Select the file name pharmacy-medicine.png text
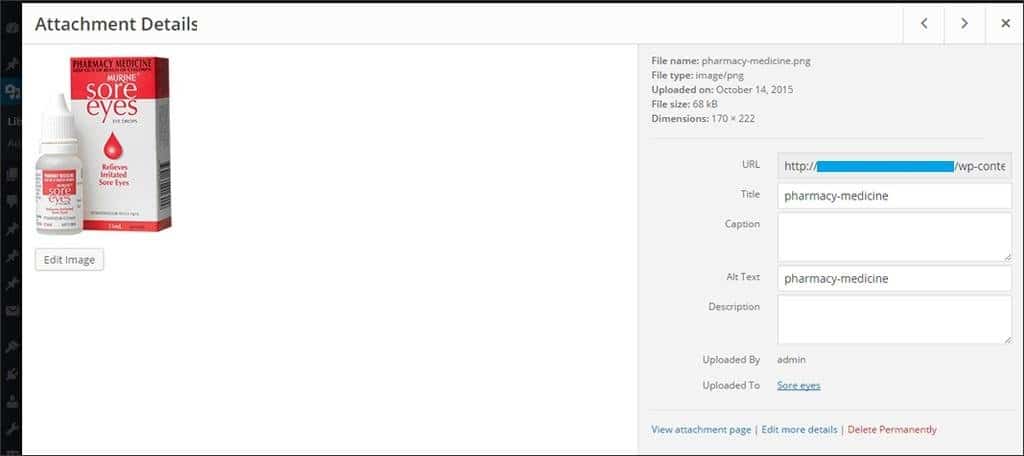 756,61
